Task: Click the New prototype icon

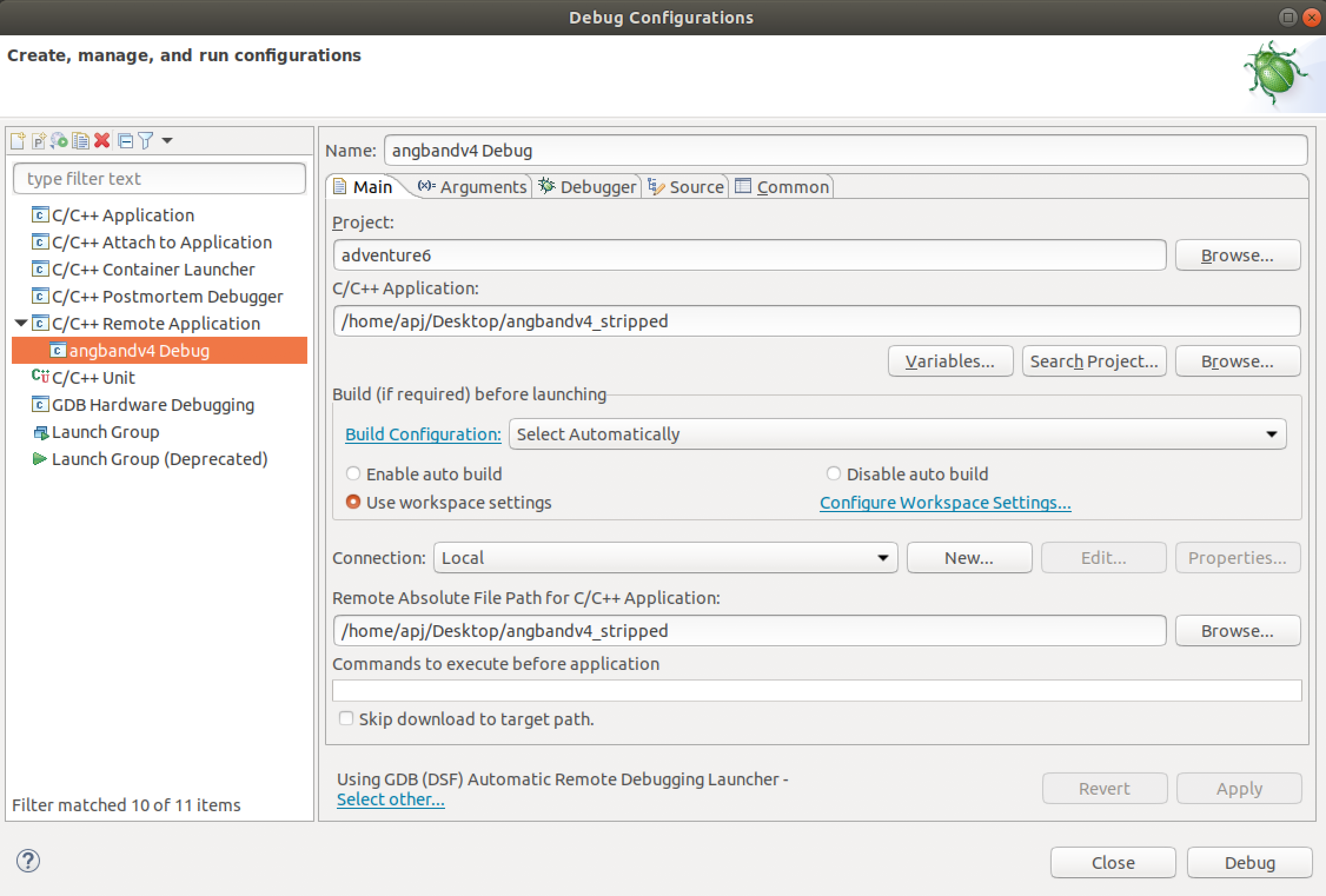Action: pyautogui.click(x=38, y=141)
